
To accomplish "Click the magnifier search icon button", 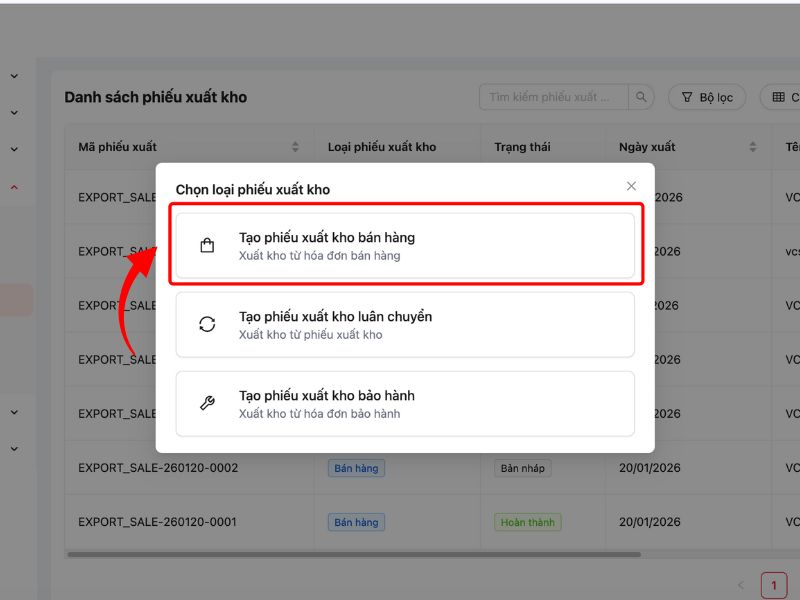I will click(x=642, y=97).
